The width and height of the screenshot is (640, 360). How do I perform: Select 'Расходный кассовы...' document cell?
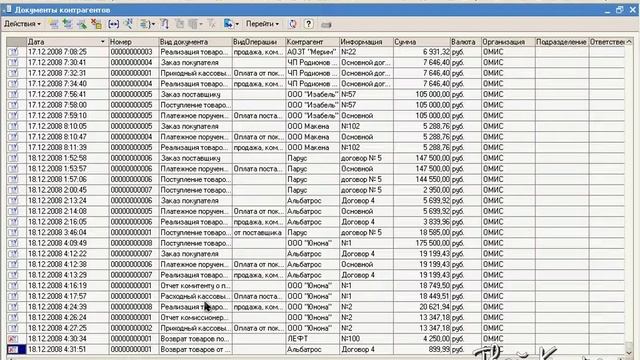coord(195,296)
